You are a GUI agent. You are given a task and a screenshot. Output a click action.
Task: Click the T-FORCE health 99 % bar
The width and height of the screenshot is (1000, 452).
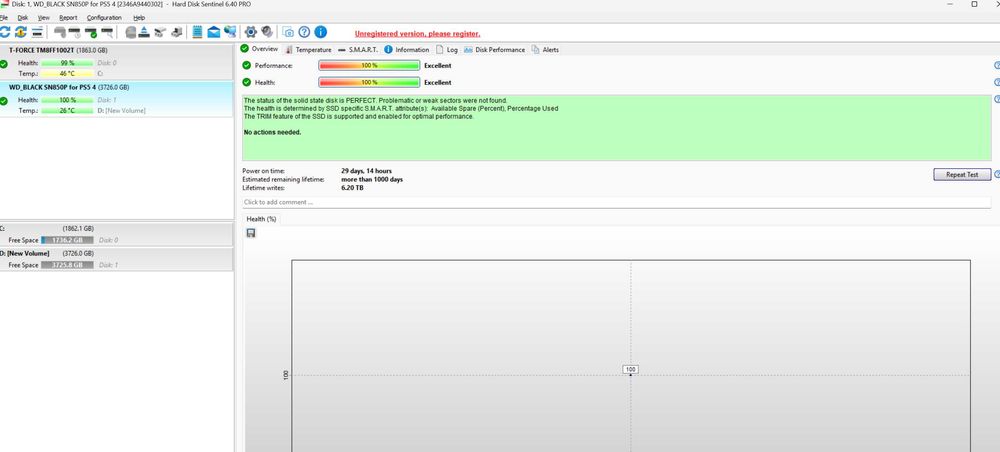[67, 63]
